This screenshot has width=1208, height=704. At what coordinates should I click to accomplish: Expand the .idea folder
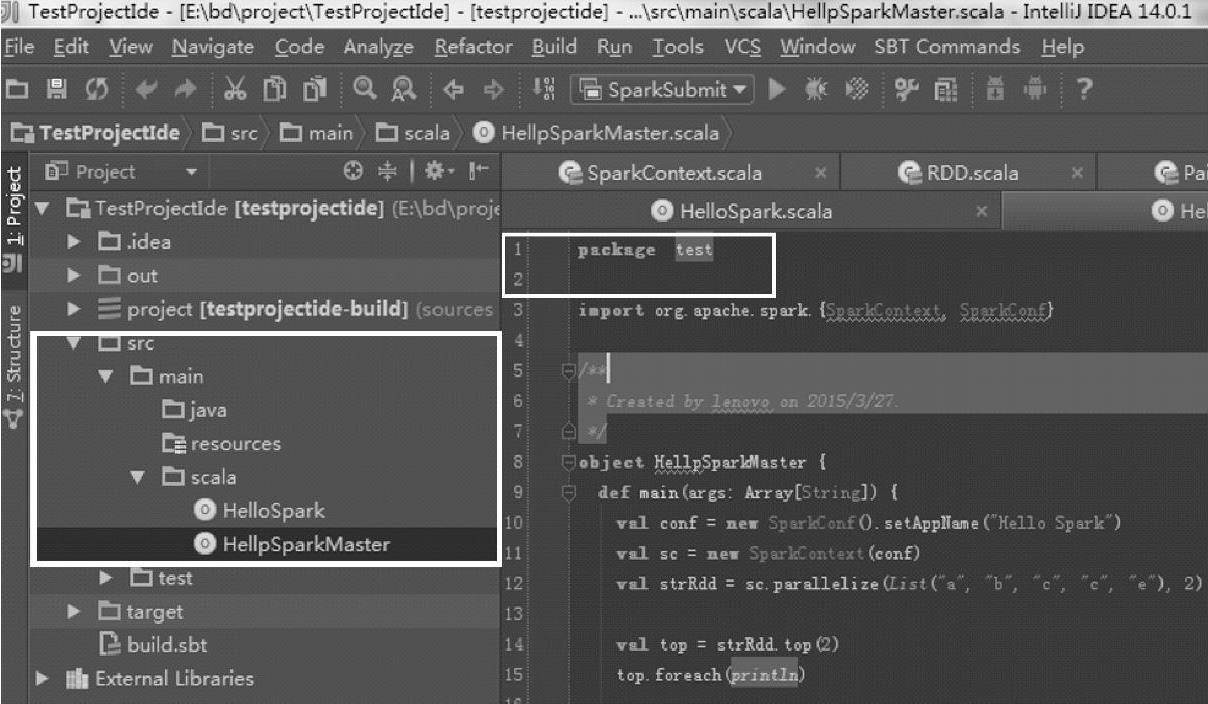(x=73, y=242)
